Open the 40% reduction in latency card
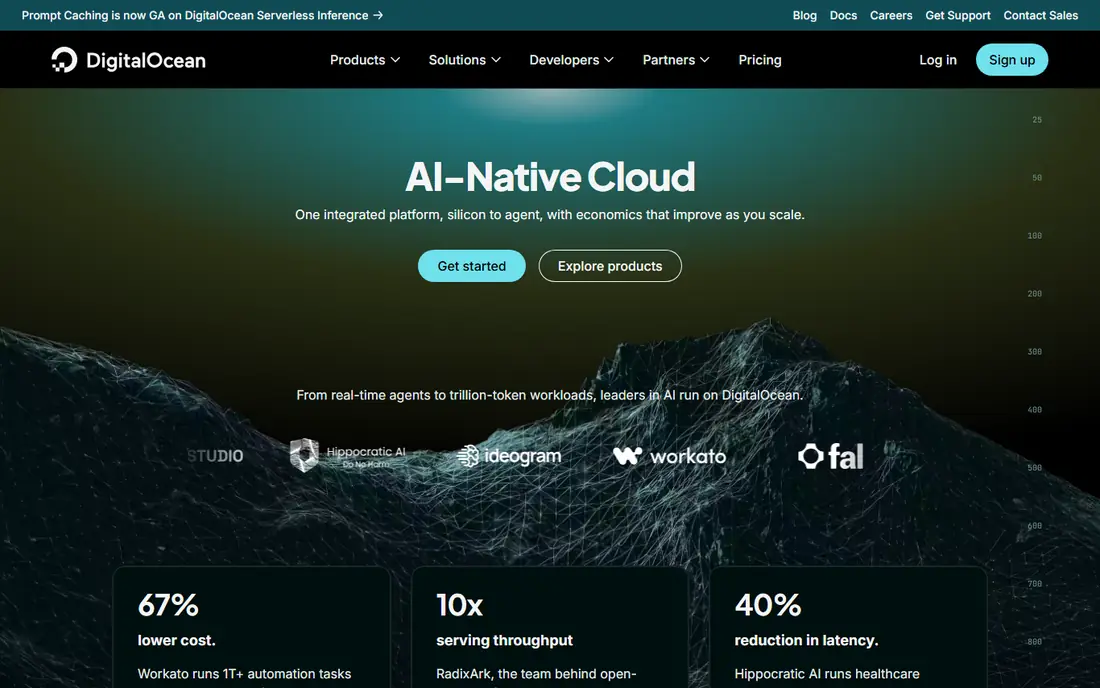Viewport: 1100px width, 688px height. click(848, 627)
